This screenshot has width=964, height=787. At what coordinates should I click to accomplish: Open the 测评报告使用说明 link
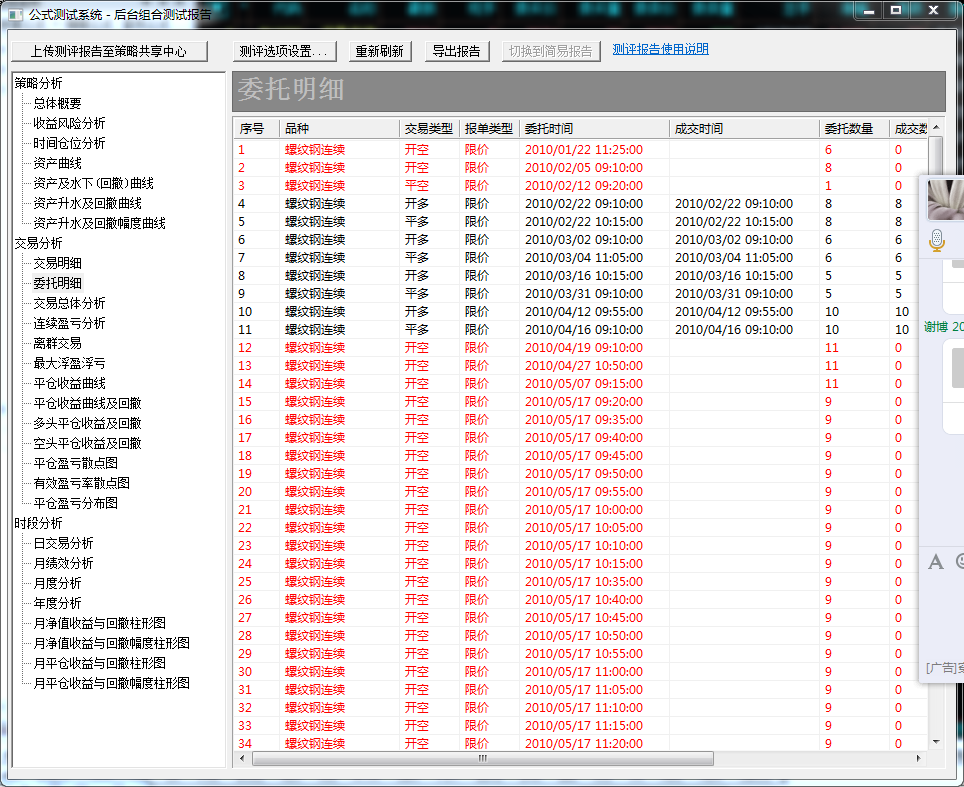(660, 50)
